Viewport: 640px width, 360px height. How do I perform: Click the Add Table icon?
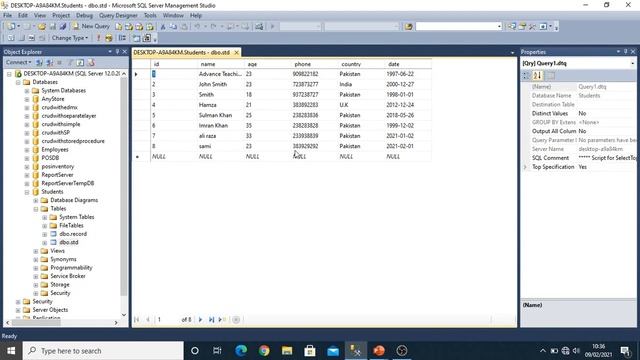pos(136,38)
